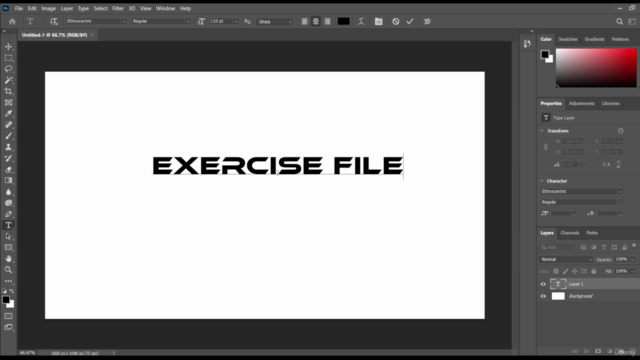Viewport: 640px width, 360px height.
Task: Switch to the Swatches tab
Action: pyautogui.click(x=568, y=39)
